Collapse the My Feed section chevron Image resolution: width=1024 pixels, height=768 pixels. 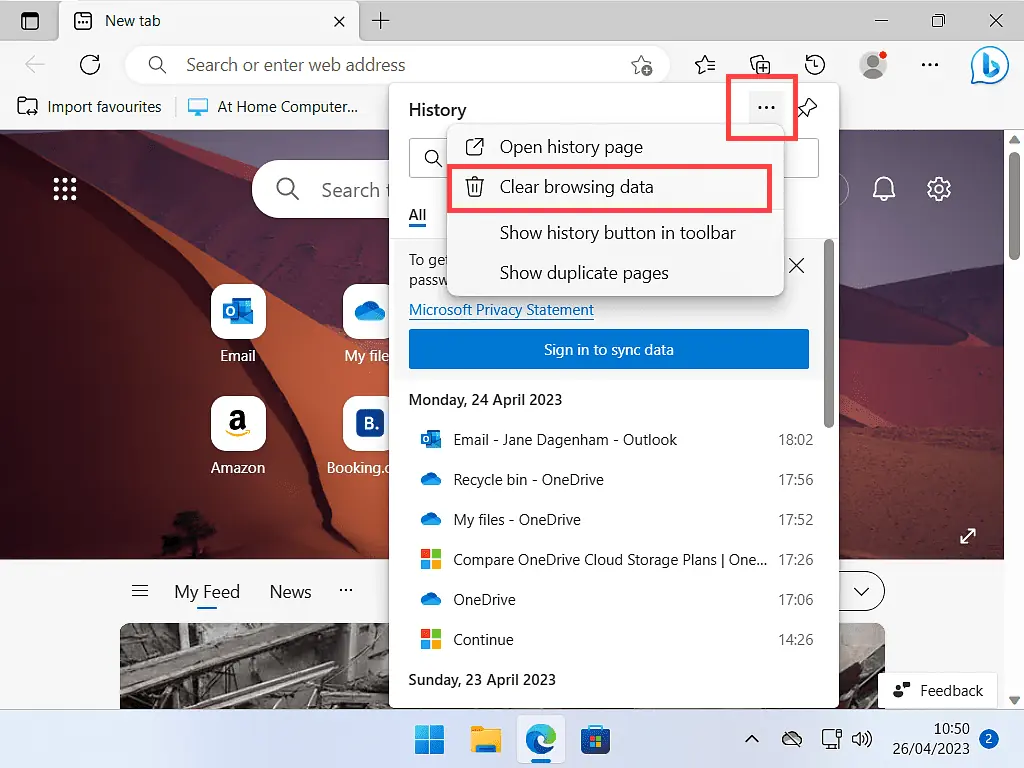click(x=861, y=591)
